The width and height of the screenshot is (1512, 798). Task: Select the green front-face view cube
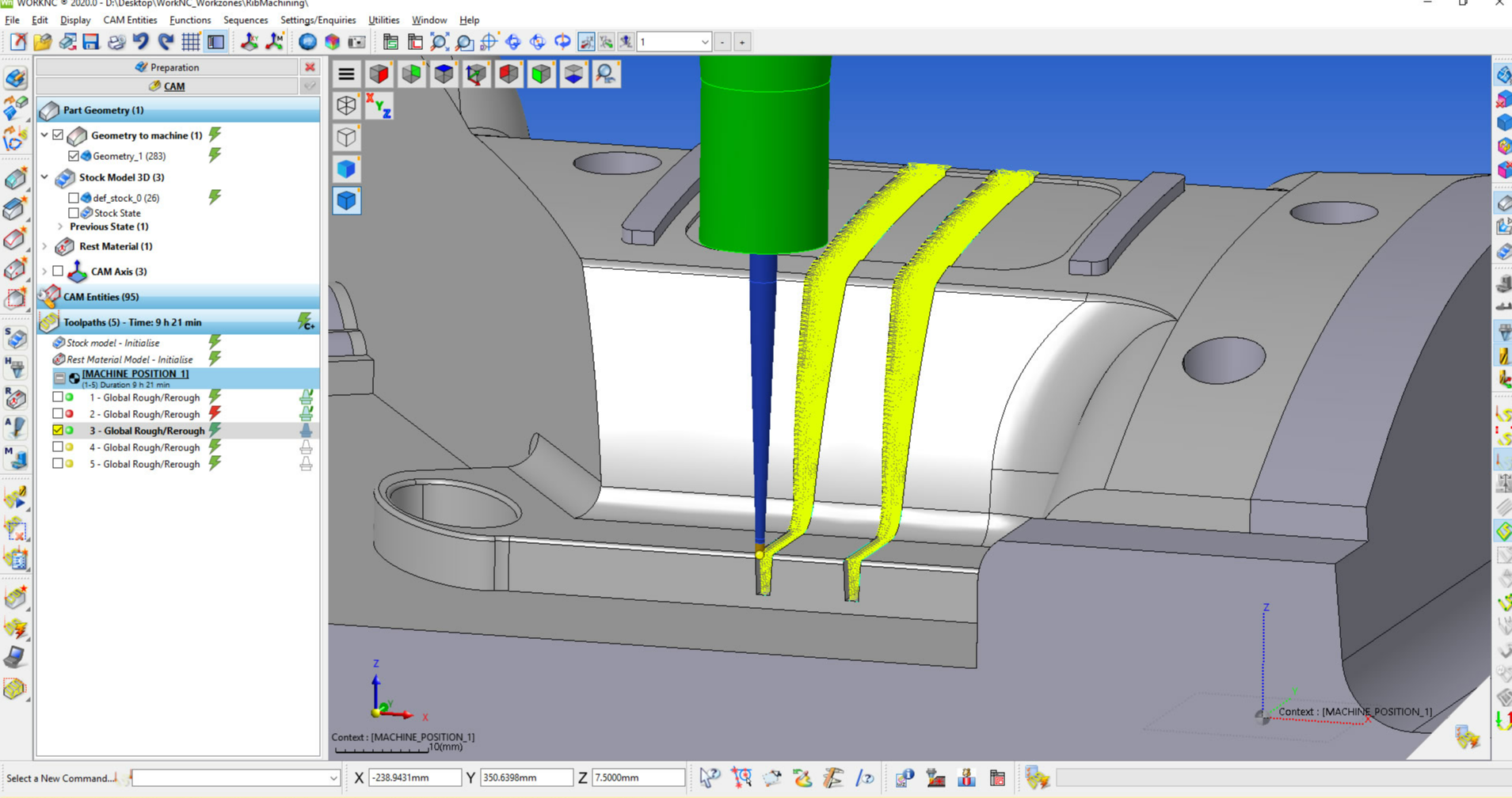point(541,74)
